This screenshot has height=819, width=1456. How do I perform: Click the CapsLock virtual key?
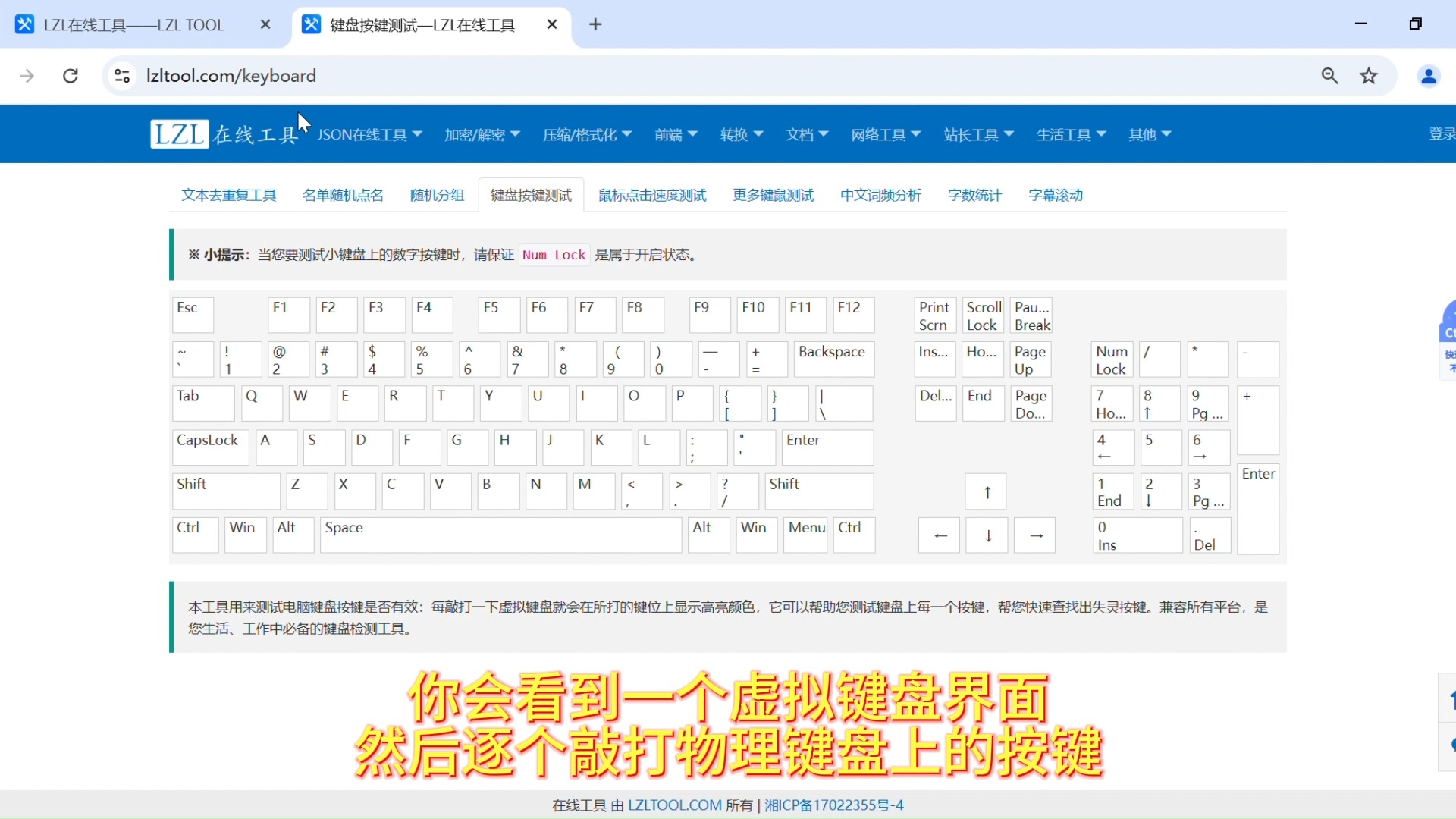[x=211, y=447]
